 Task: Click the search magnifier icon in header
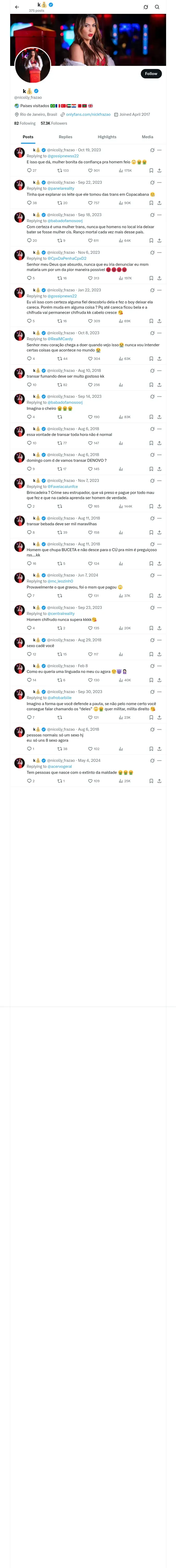[x=157, y=7]
